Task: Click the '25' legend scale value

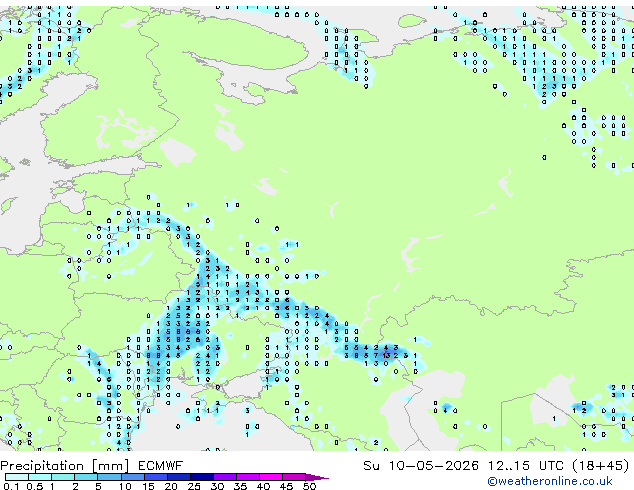Action: point(194,486)
